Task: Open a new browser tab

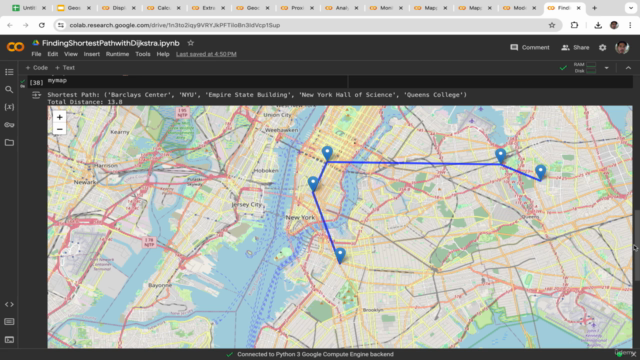Action: 594,8
